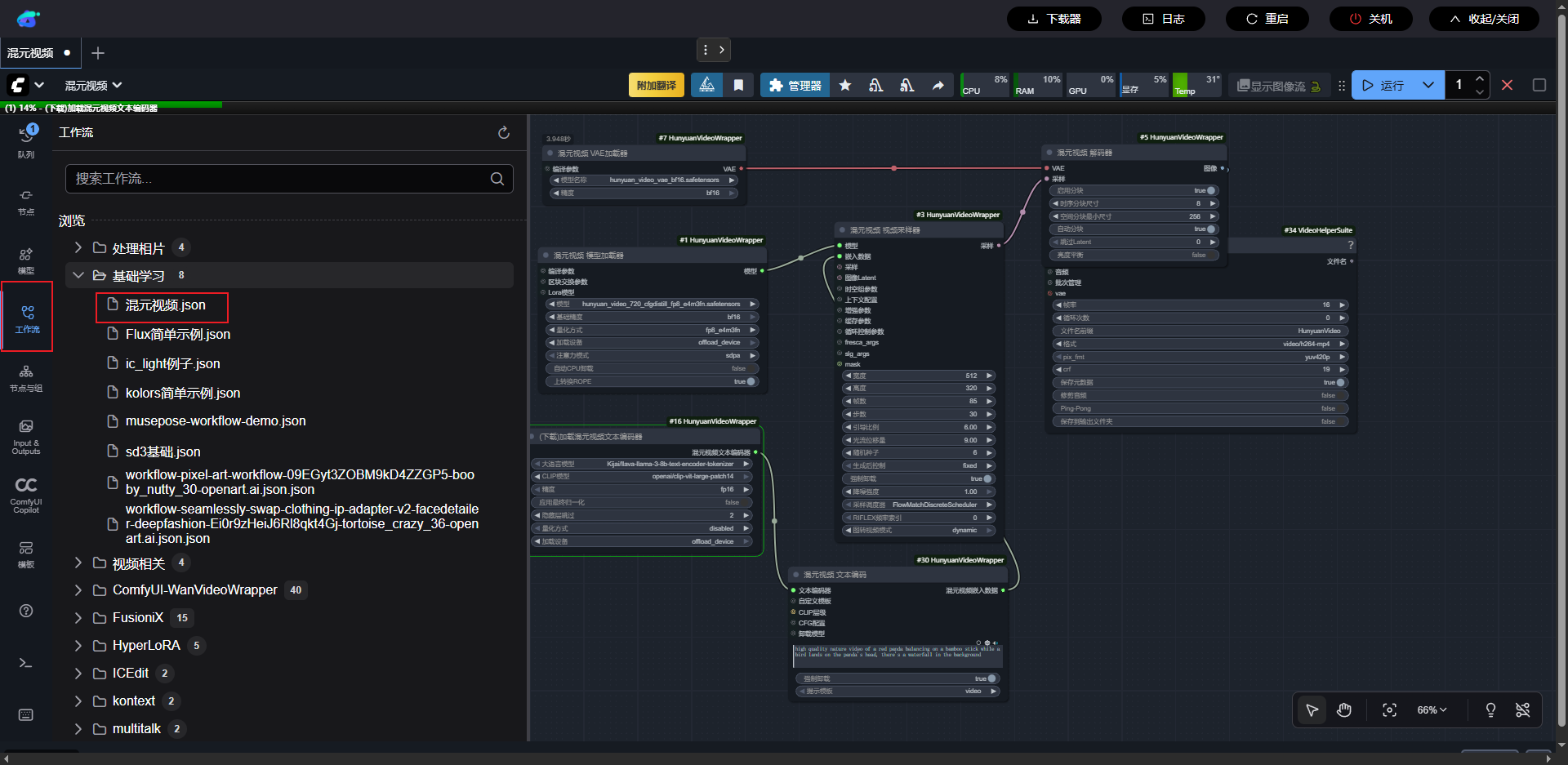Open the 混元视频 breadcrumb dropdown
Image resolution: width=1568 pixels, height=765 pixels.
click(93, 85)
